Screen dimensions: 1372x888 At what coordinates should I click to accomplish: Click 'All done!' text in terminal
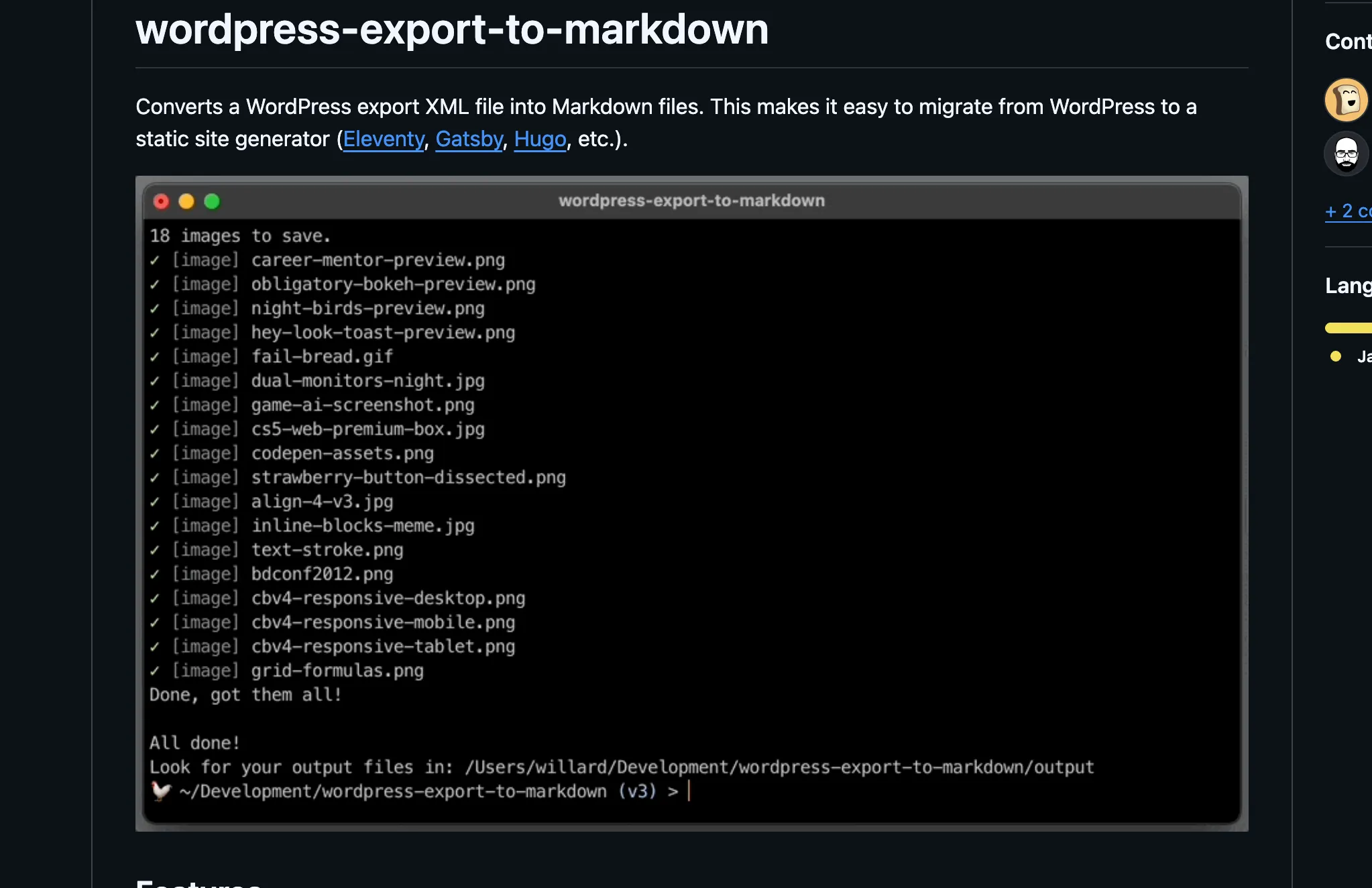pyautogui.click(x=194, y=743)
